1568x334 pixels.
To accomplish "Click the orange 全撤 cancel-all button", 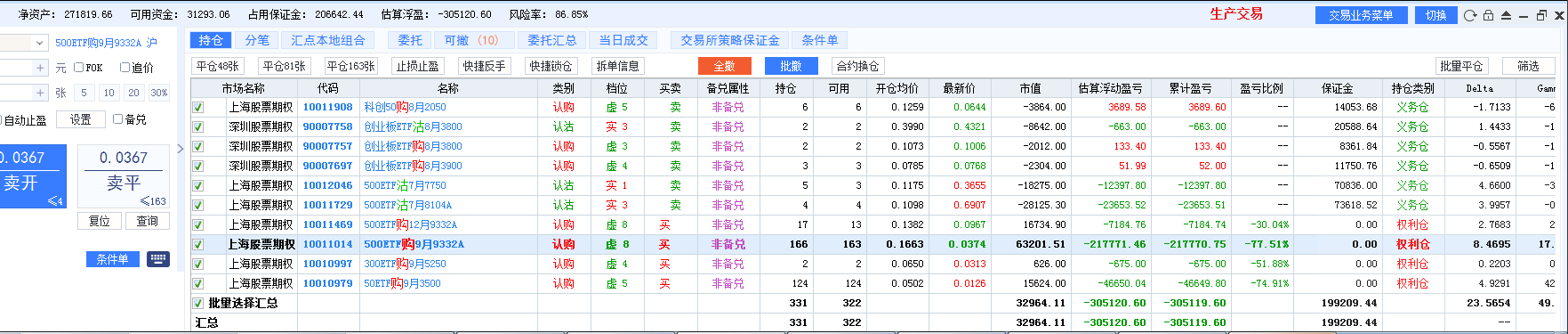I will tap(724, 66).
